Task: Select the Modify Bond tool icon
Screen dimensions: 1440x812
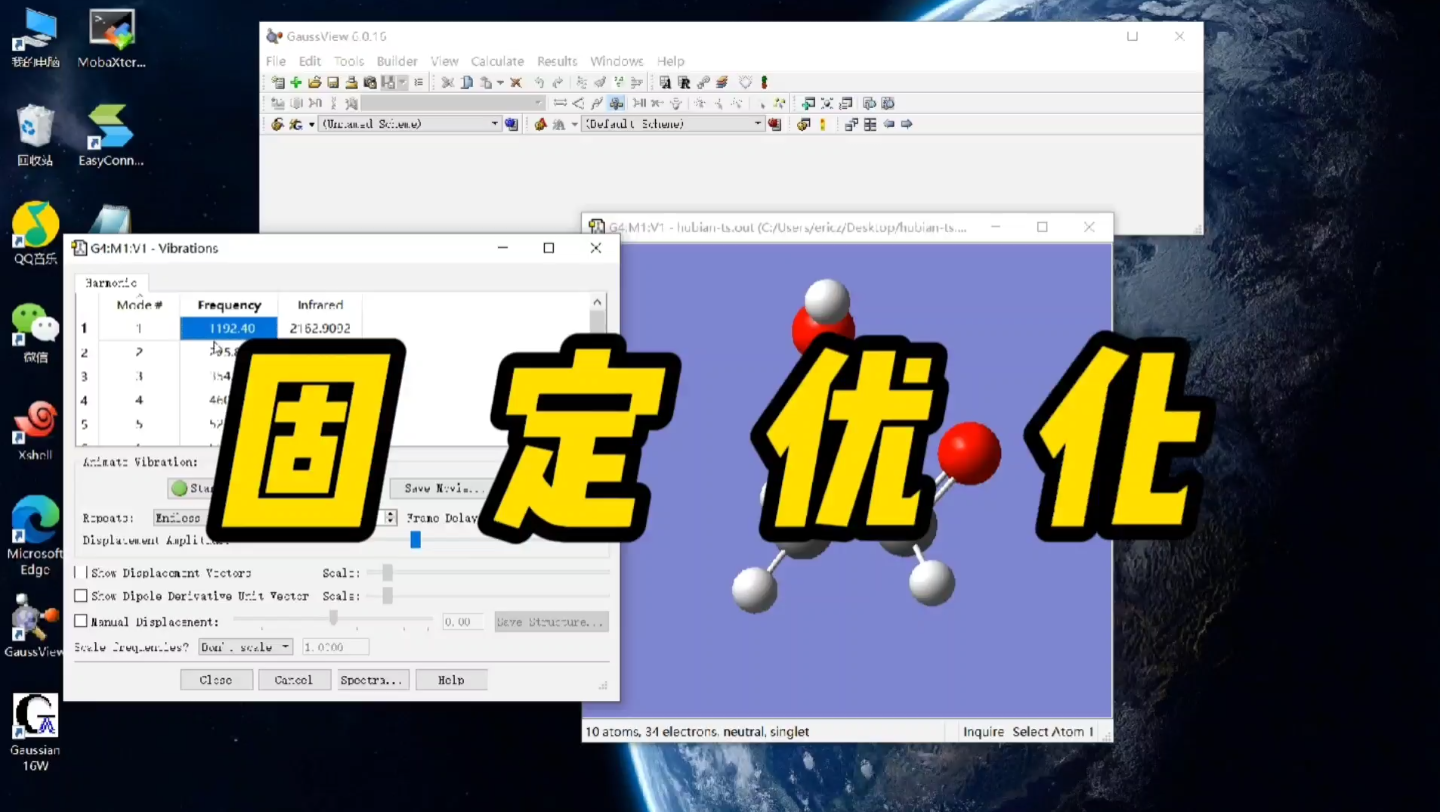Action: (560, 103)
